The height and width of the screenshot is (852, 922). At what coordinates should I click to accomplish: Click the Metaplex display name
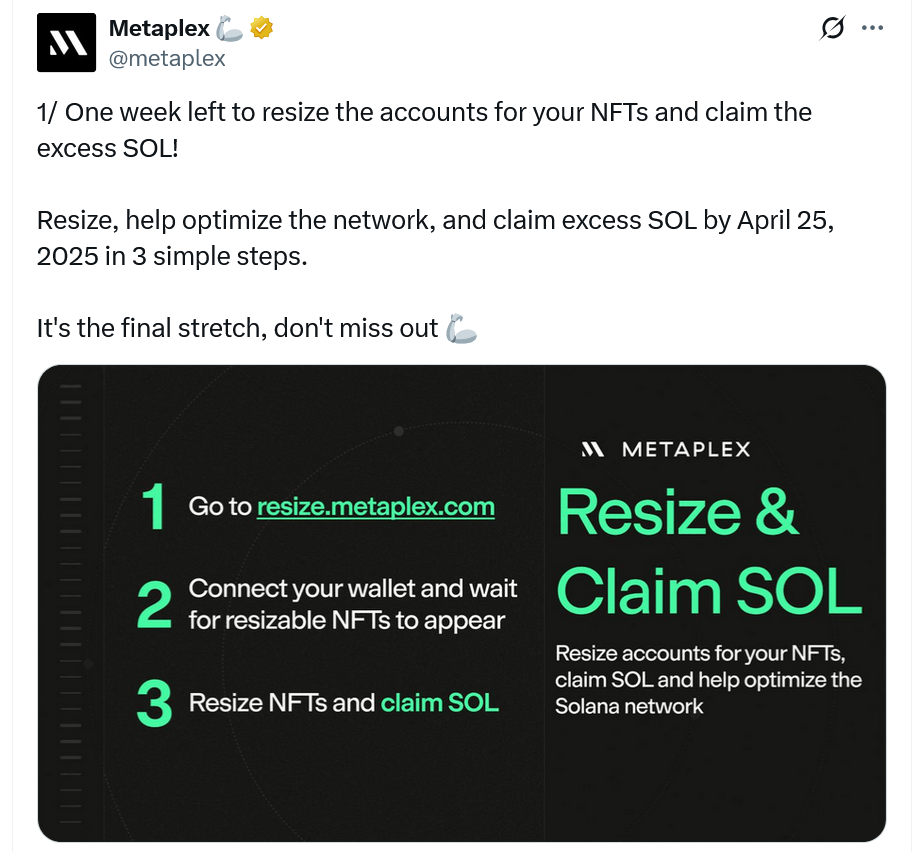coord(160,29)
